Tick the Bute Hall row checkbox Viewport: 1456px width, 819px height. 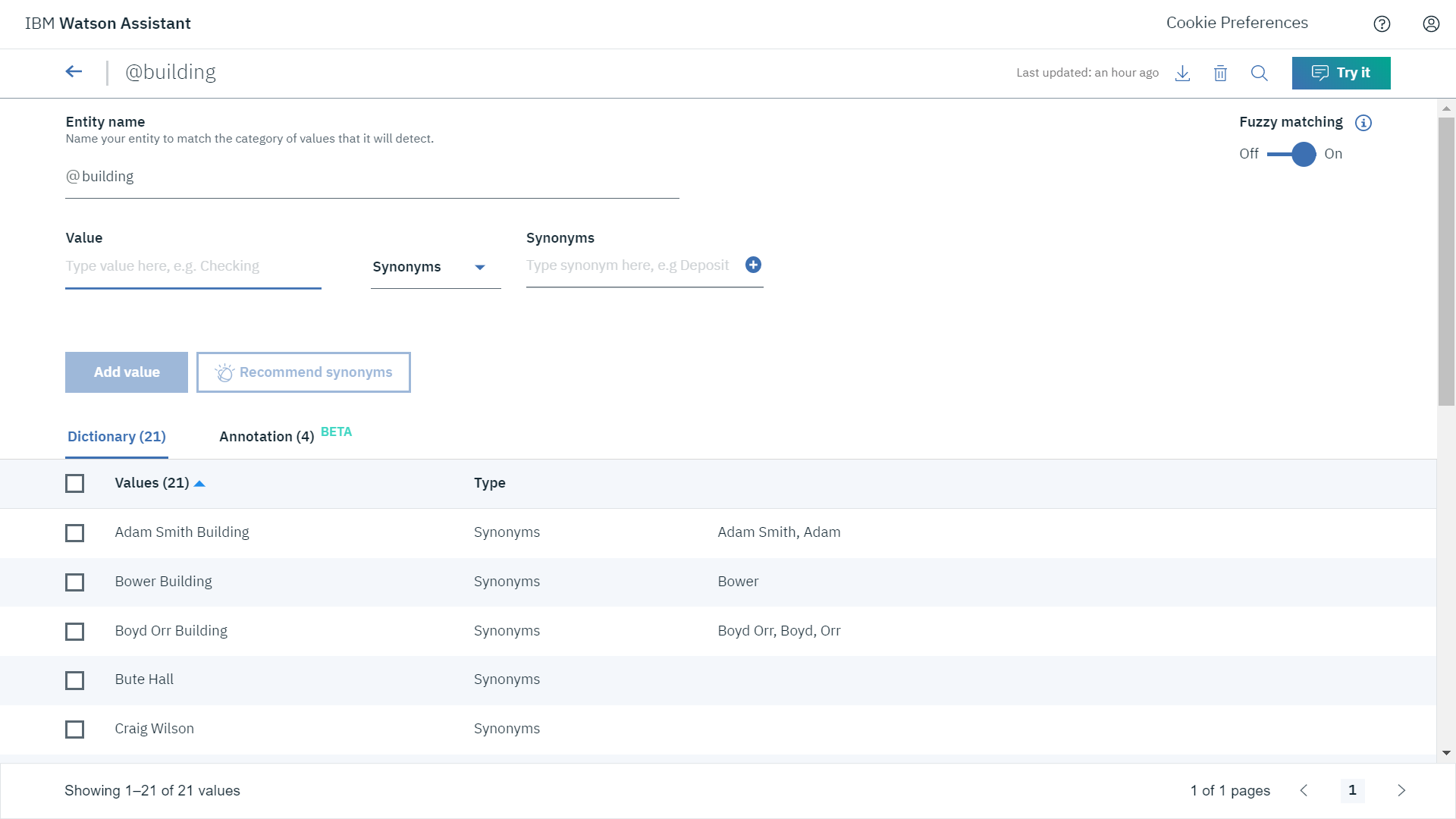74,680
